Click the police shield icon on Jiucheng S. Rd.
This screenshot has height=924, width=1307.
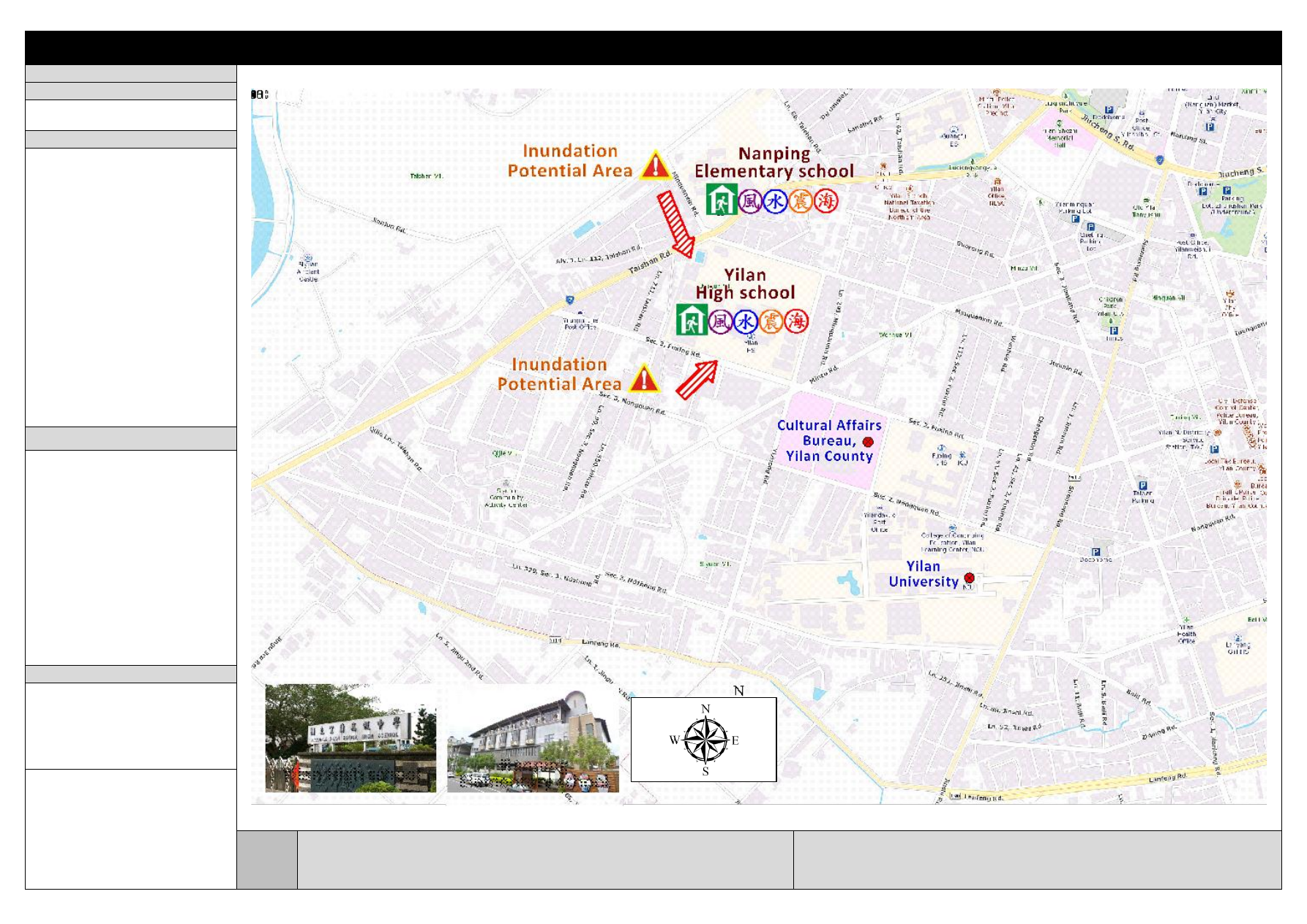pos(1160,159)
